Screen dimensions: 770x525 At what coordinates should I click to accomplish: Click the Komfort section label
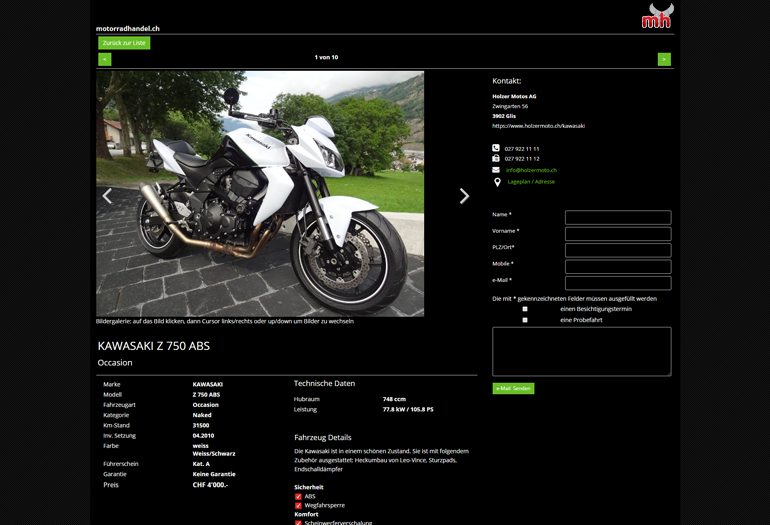click(306, 514)
